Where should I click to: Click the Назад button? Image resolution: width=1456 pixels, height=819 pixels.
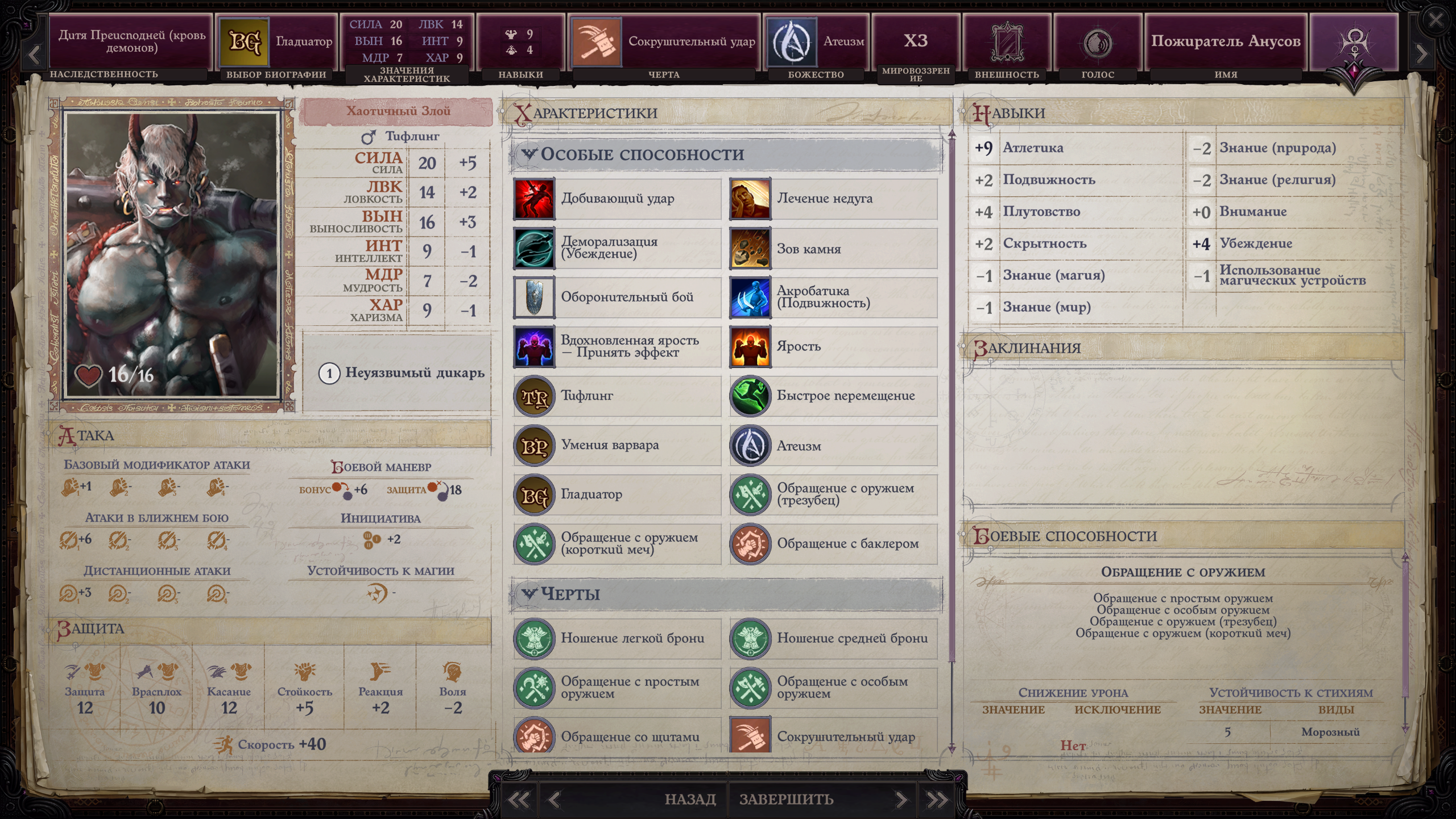690,799
